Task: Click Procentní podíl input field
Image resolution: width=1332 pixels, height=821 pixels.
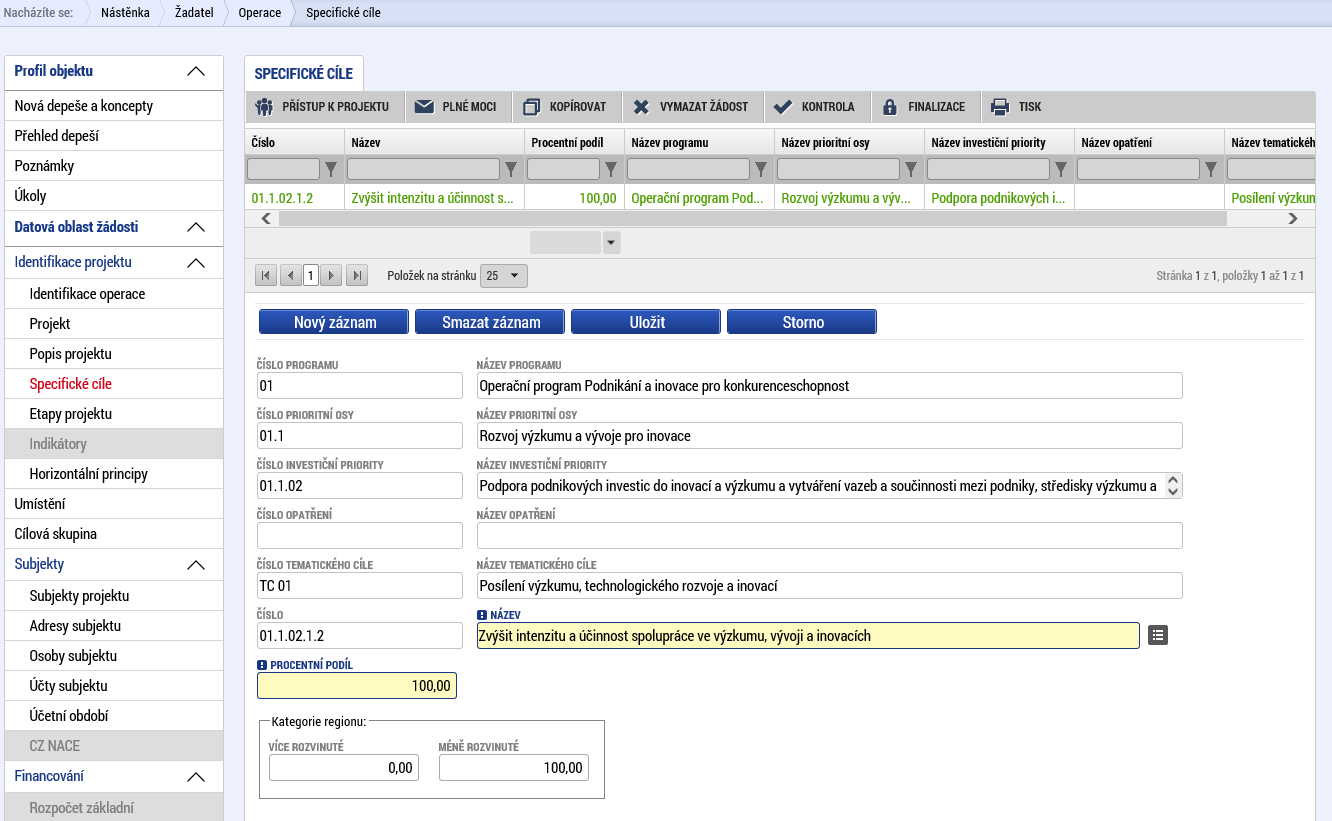Action: click(x=357, y=685)
